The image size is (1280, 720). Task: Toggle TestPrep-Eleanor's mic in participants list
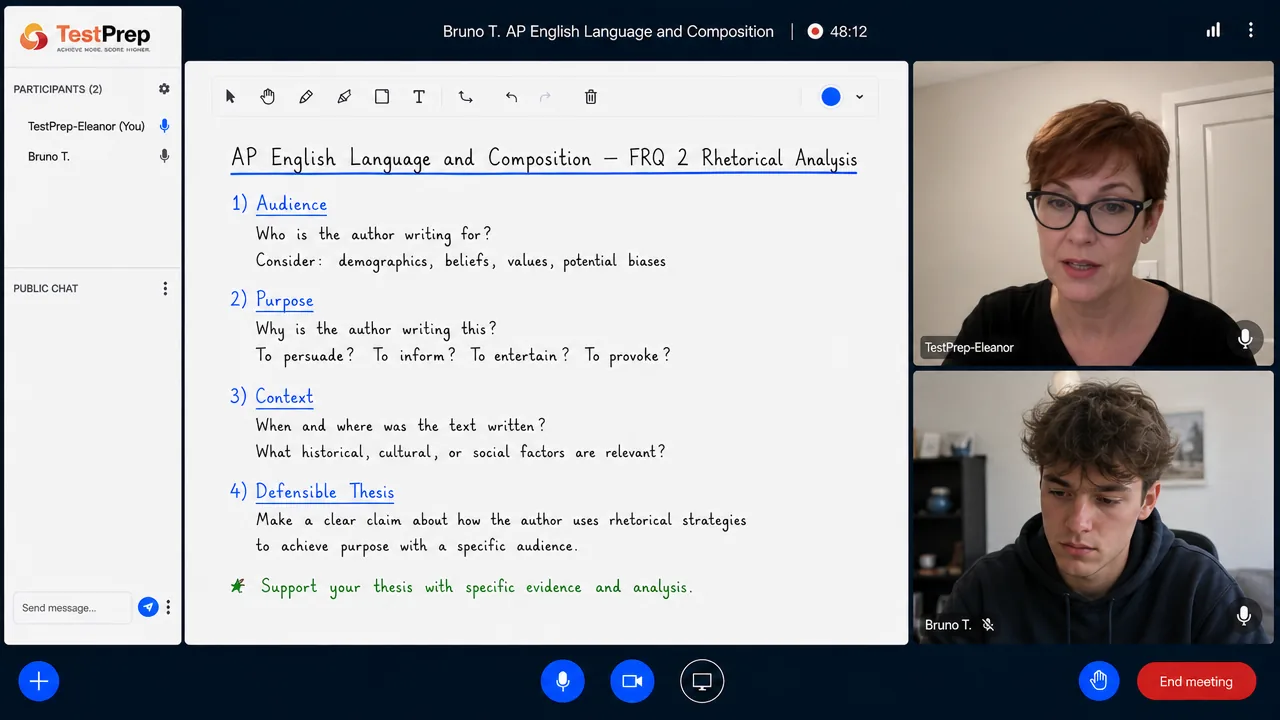[x=164, y=126]
